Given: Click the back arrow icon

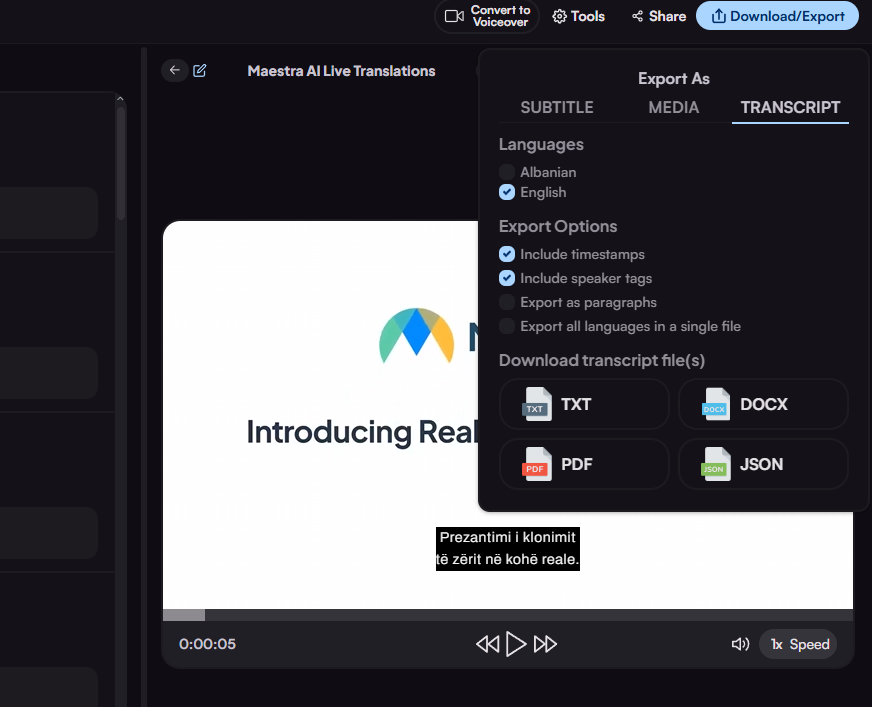Looking at the screenshot, I should coord(175,70).
